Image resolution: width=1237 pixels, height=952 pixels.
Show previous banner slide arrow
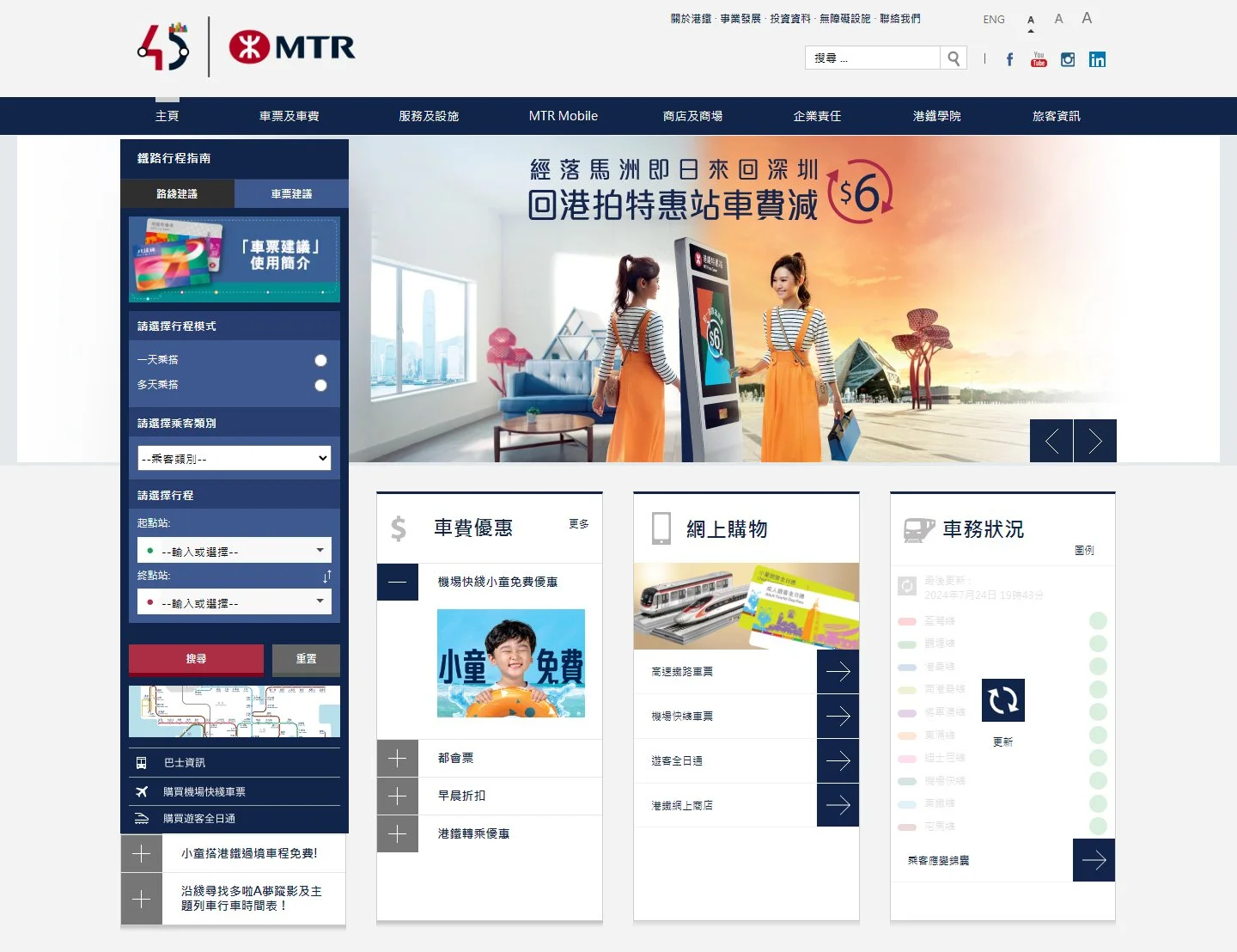1051,441
